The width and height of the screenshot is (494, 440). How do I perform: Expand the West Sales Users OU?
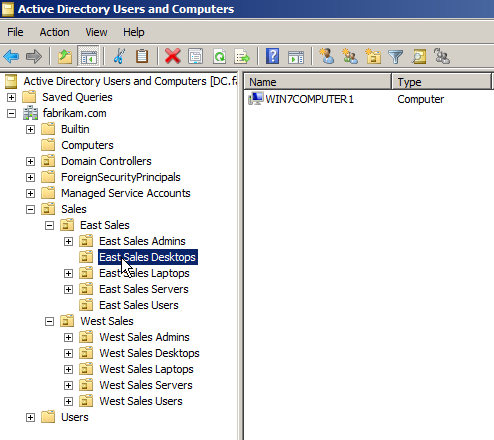click(68, 401)
